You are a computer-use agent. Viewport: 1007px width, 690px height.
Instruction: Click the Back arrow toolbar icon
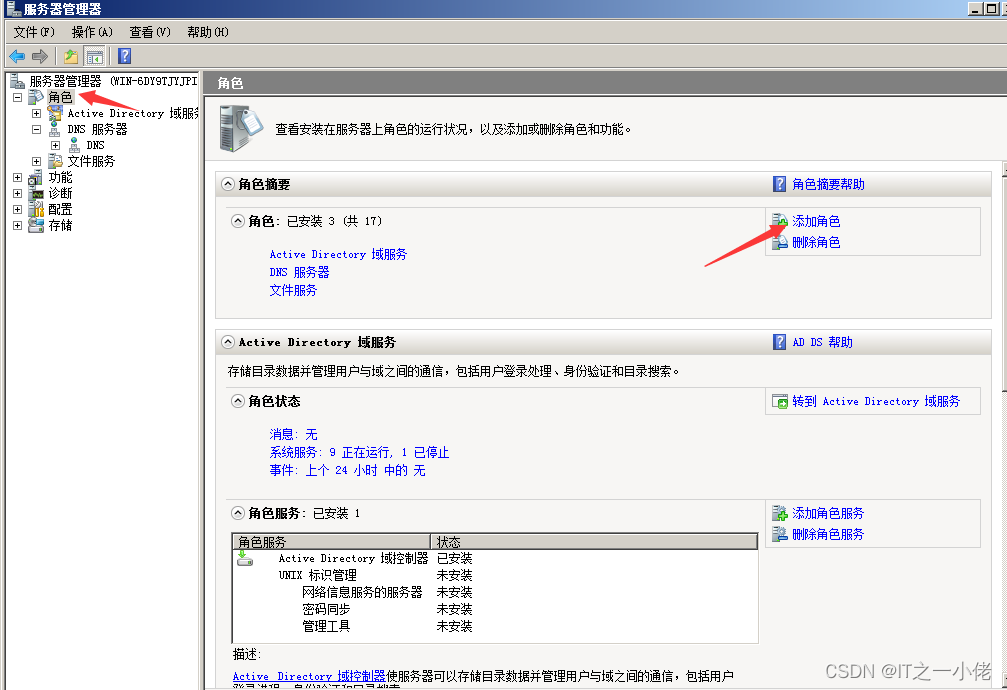pos(17,57)
